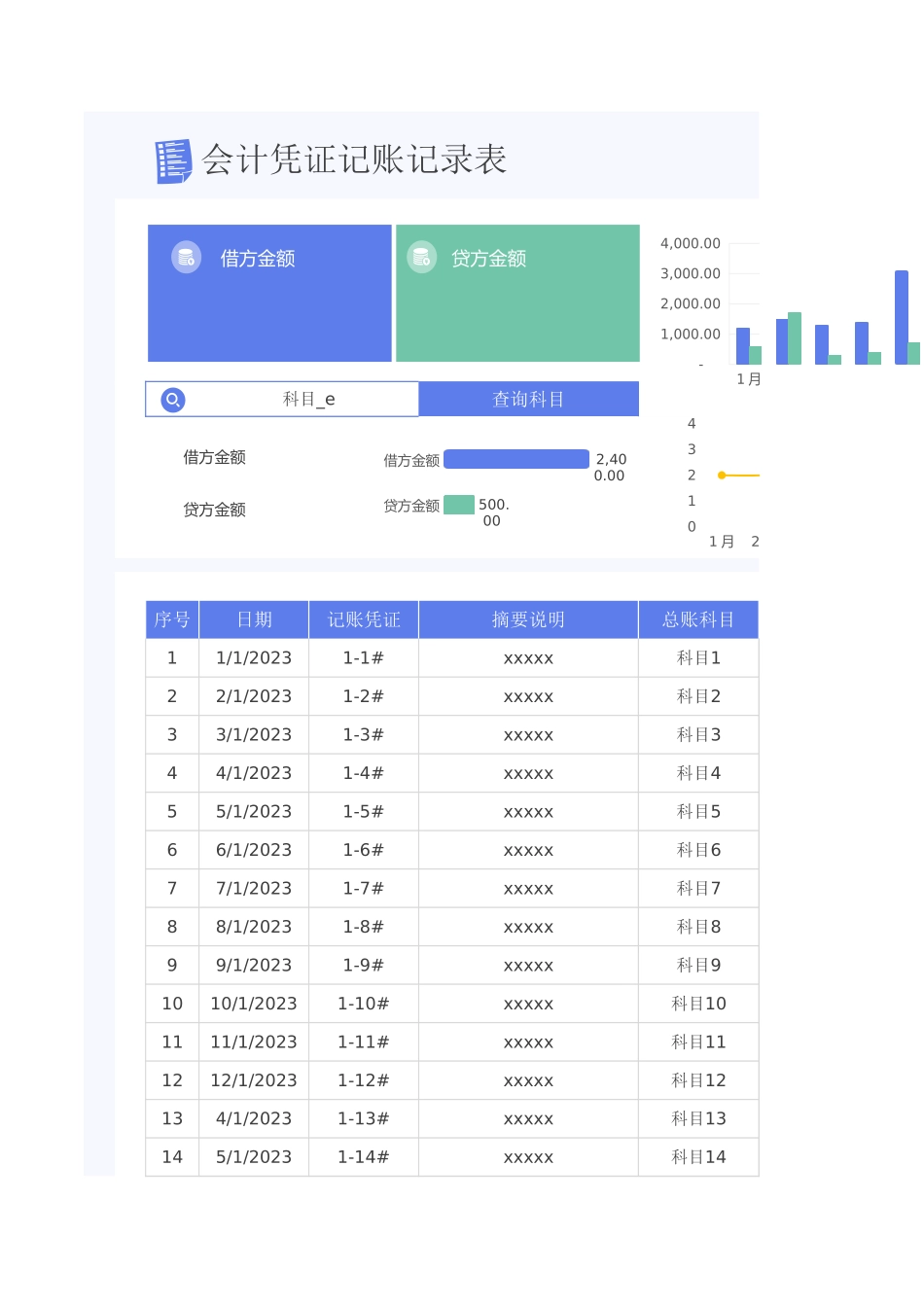924x1307 pixels.
Task: Click the ledger document icon beside the title
Action: (x=171, y=159)
